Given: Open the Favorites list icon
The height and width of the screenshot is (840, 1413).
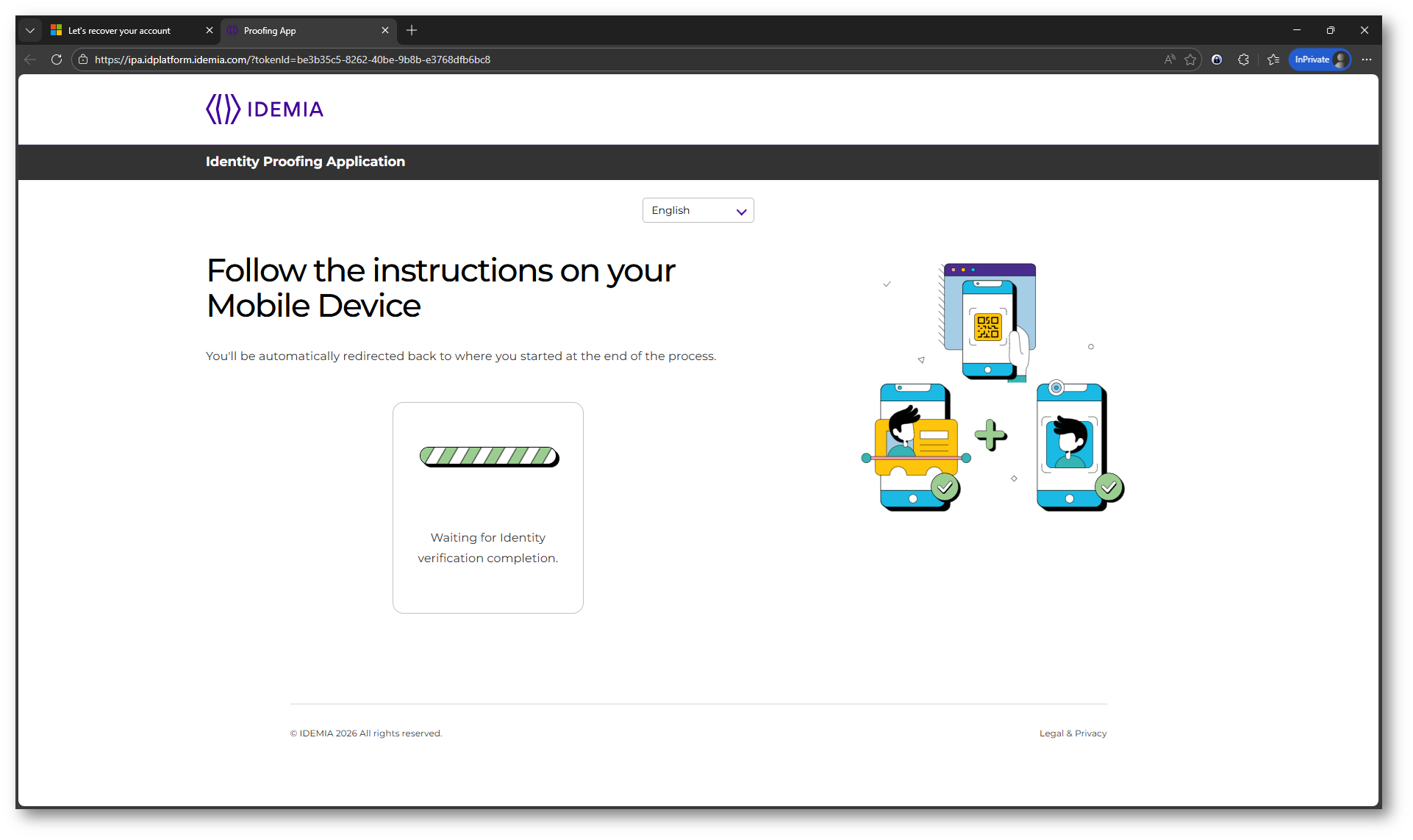Looking at the screenshot, I should coord(1273,60).
